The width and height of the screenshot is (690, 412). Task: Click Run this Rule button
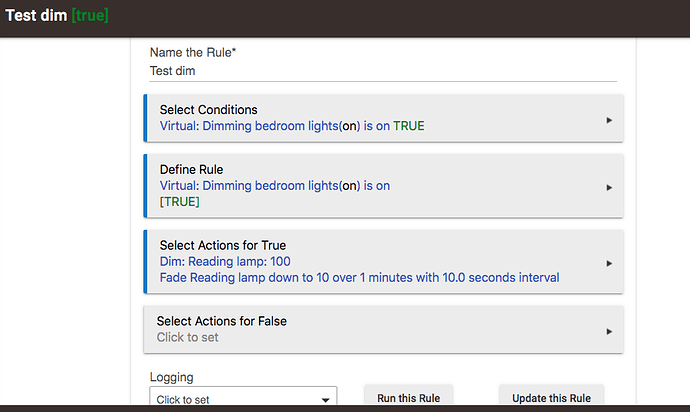pyautogui.click(x=408, y=396)
